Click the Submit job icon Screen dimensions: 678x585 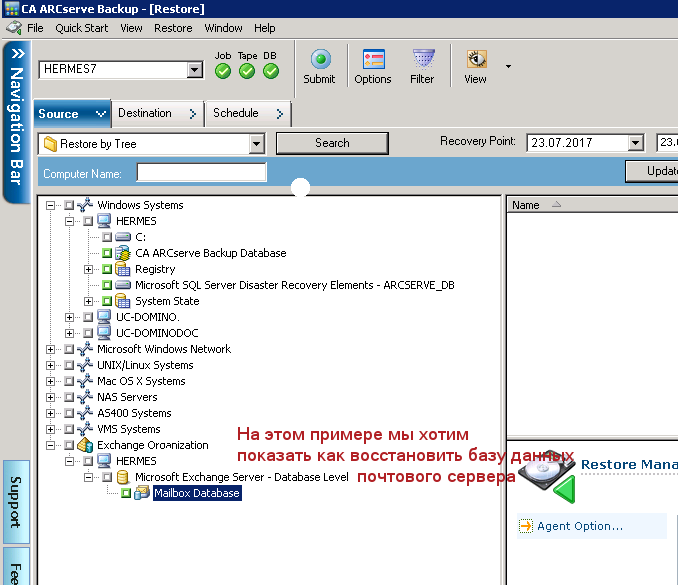click(x=320, y=59)
